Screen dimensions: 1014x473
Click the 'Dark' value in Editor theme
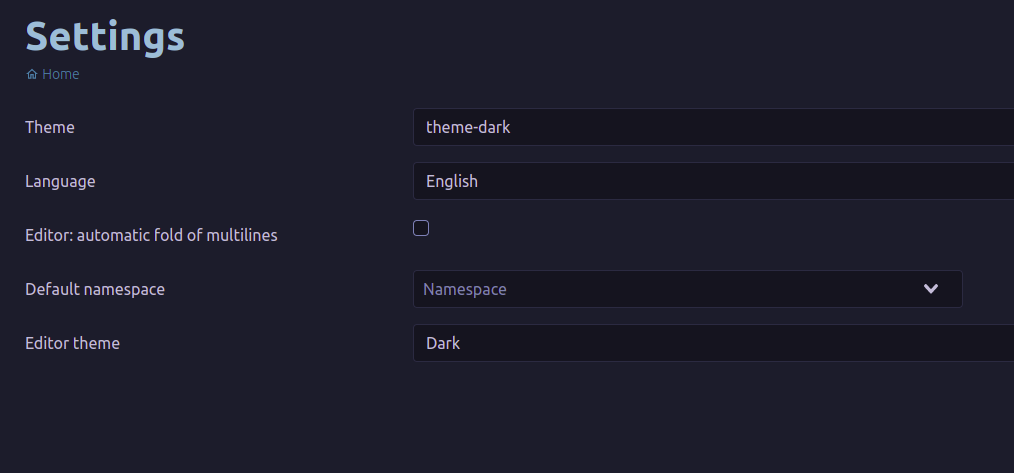443,343
